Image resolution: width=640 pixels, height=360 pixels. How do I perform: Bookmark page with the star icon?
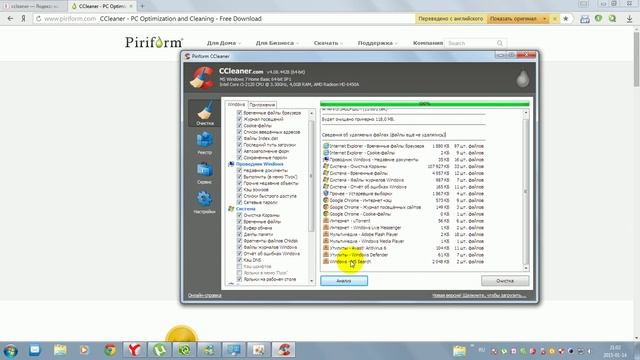click(566, 19)
